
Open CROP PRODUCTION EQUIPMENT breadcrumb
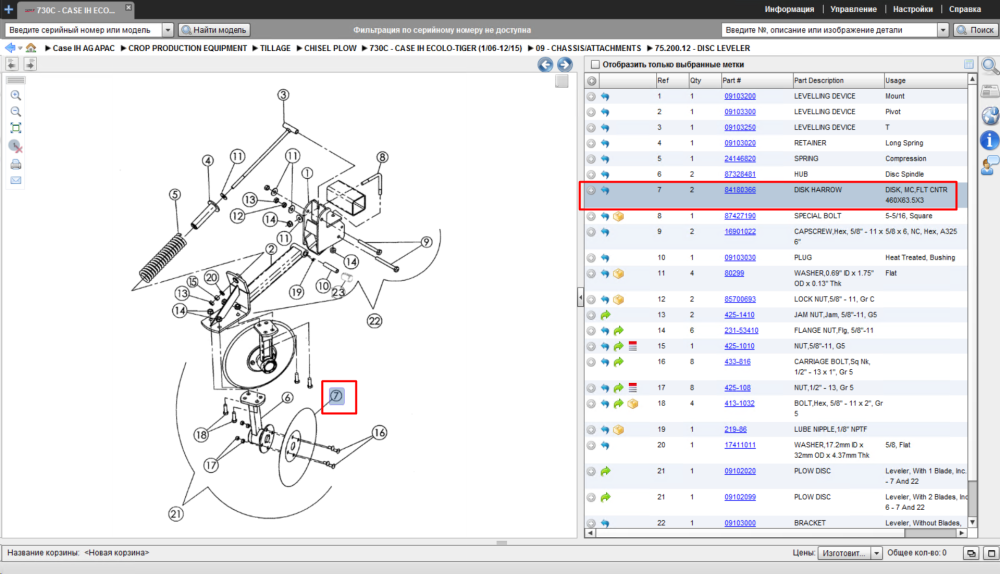(x=188, y=48)
